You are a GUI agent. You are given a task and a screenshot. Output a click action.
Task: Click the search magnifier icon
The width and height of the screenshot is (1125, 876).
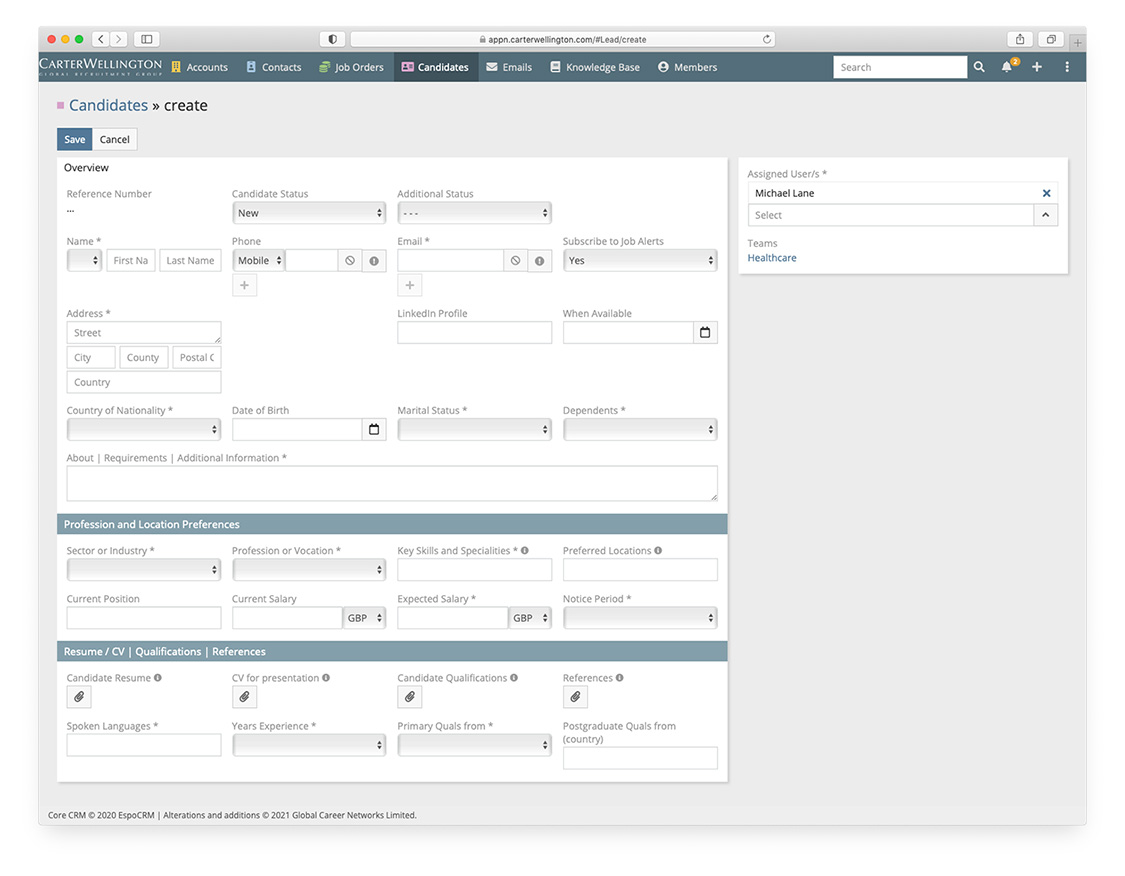tap(978, 66)
